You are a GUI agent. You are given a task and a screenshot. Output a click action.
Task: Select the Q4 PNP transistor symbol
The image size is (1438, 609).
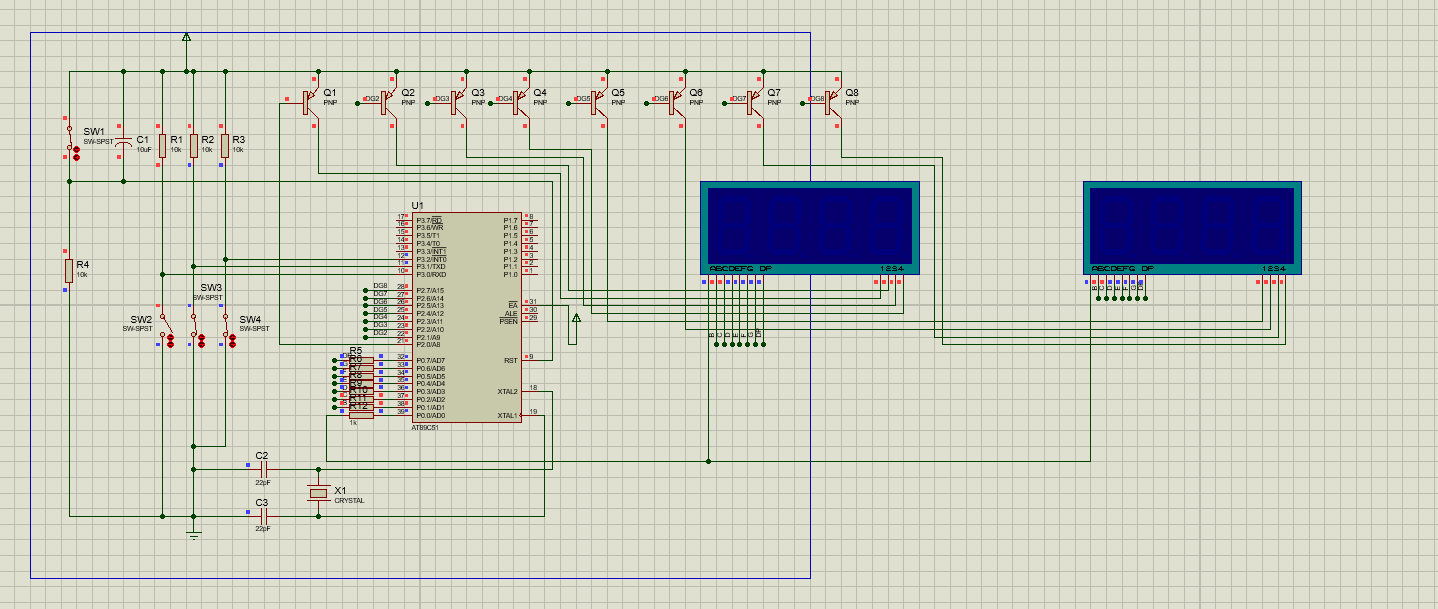pos(522,101)
